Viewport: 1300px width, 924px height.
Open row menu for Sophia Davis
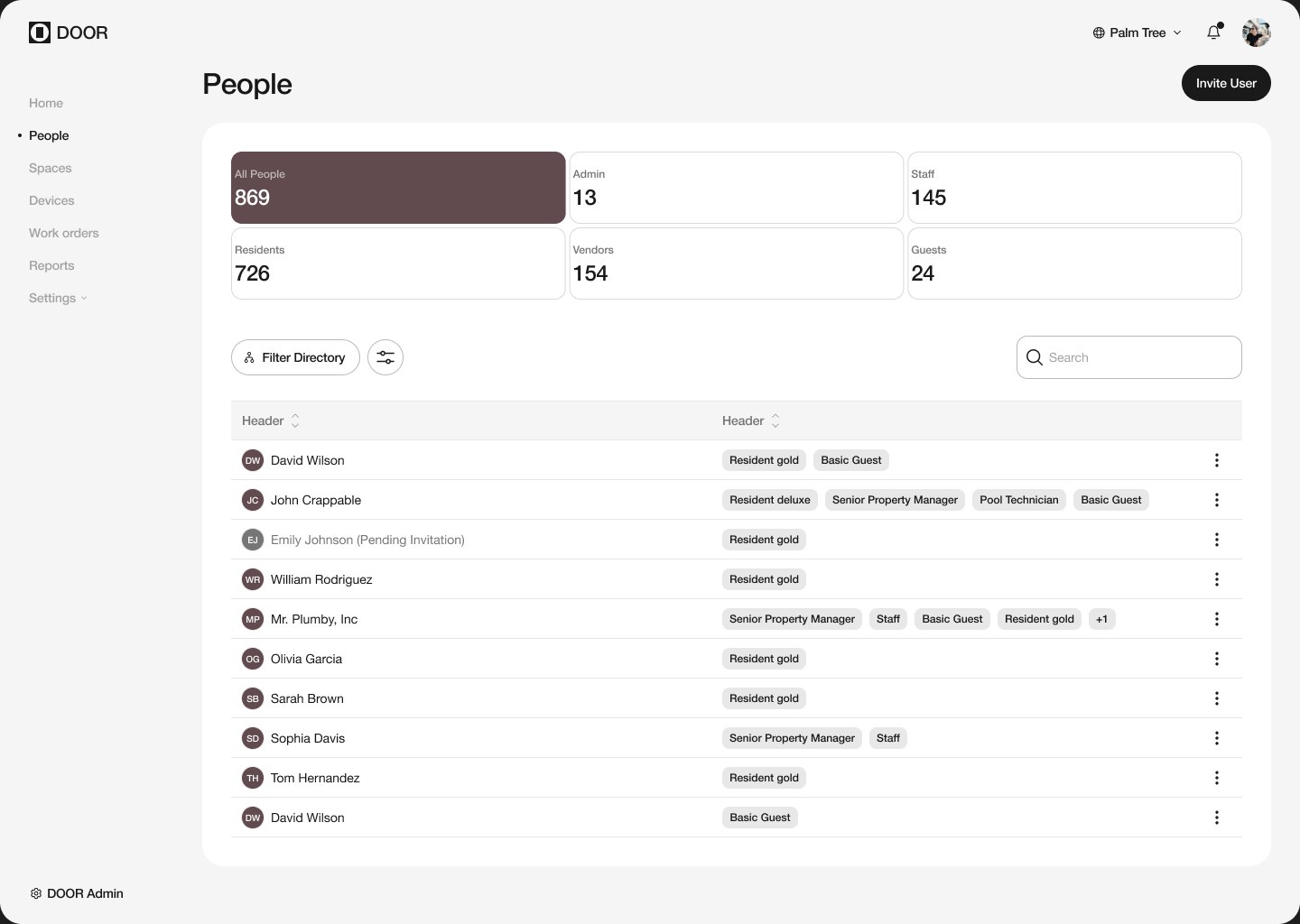pos(1217,738)
